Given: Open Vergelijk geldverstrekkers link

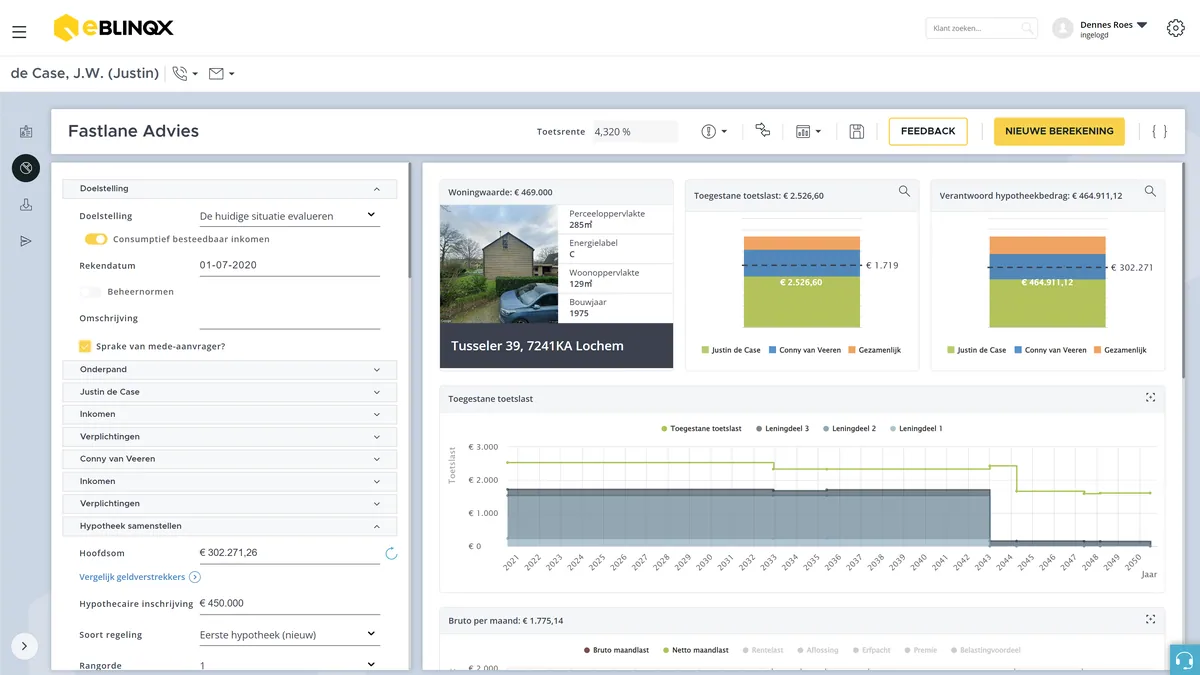Looking at the screenshot, I should (140, 577).
